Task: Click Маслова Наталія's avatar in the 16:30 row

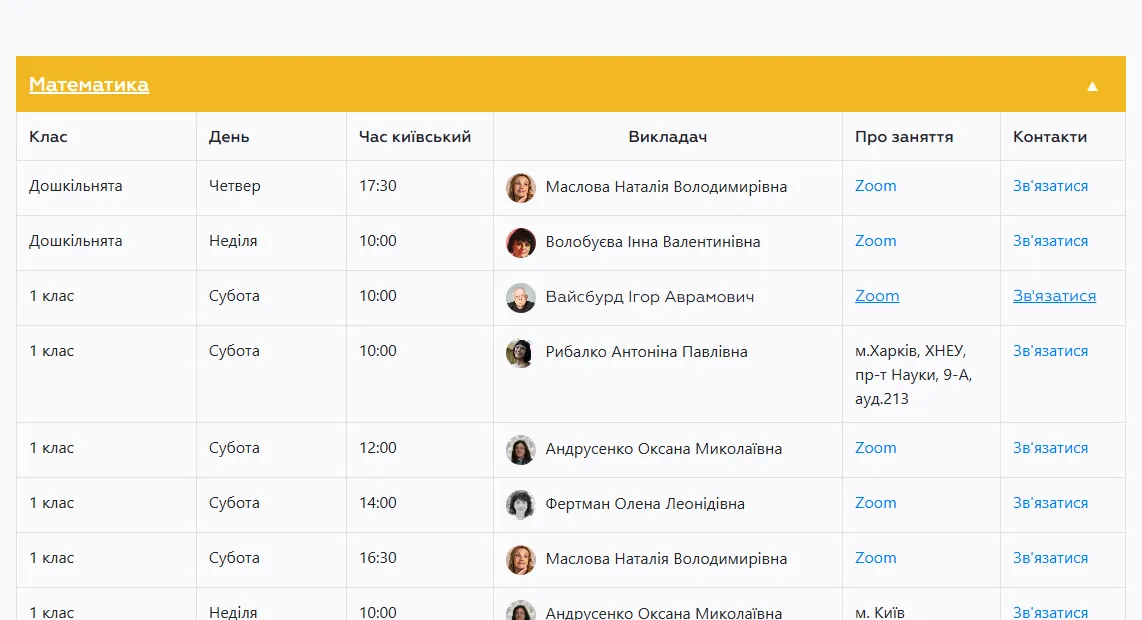Action: click(521, 560)
